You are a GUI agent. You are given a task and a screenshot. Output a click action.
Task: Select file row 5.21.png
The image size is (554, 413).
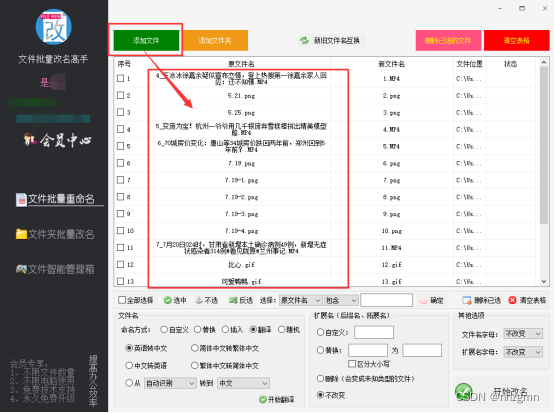[x=241, y=96]
